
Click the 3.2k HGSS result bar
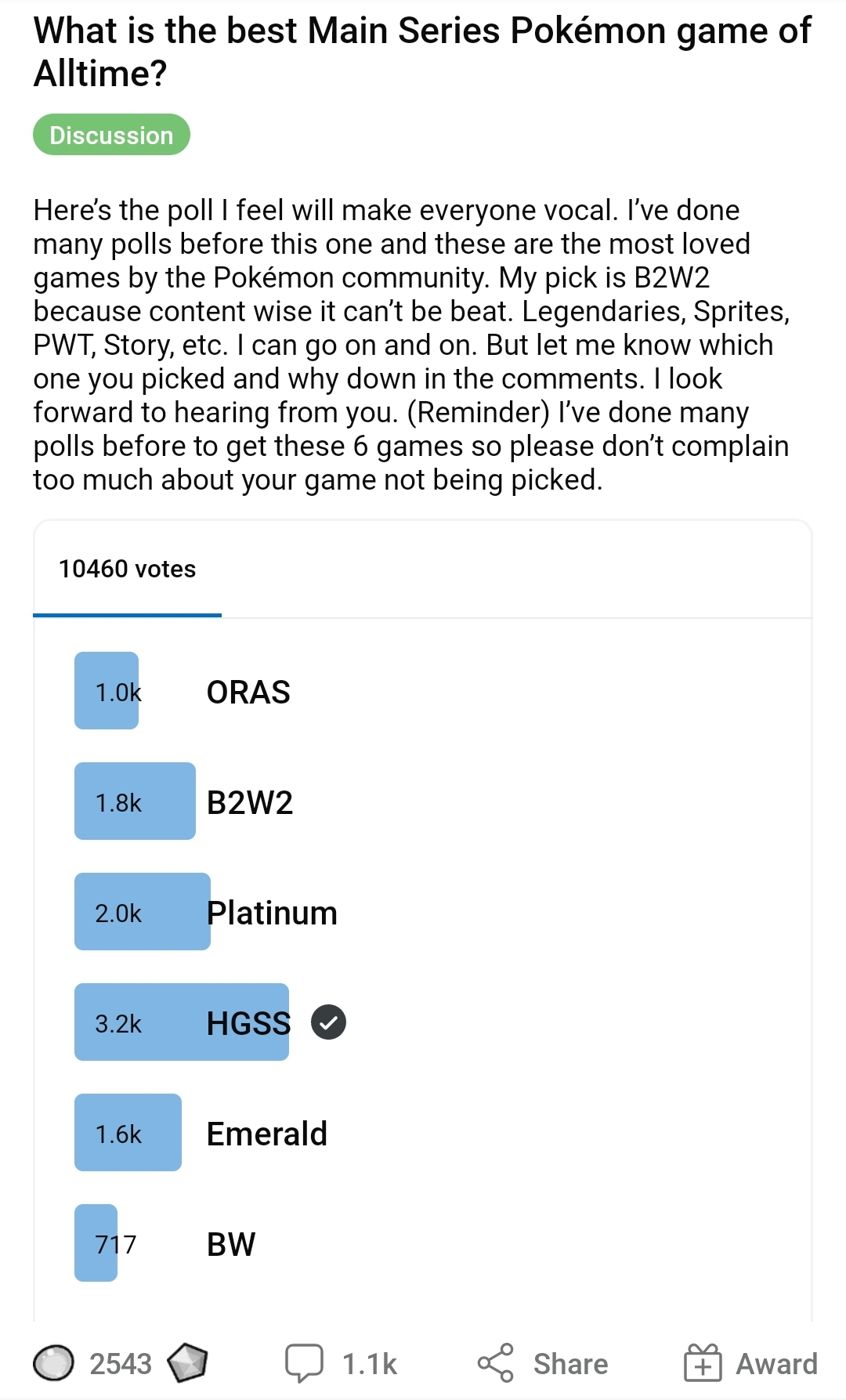point(181,1022)
